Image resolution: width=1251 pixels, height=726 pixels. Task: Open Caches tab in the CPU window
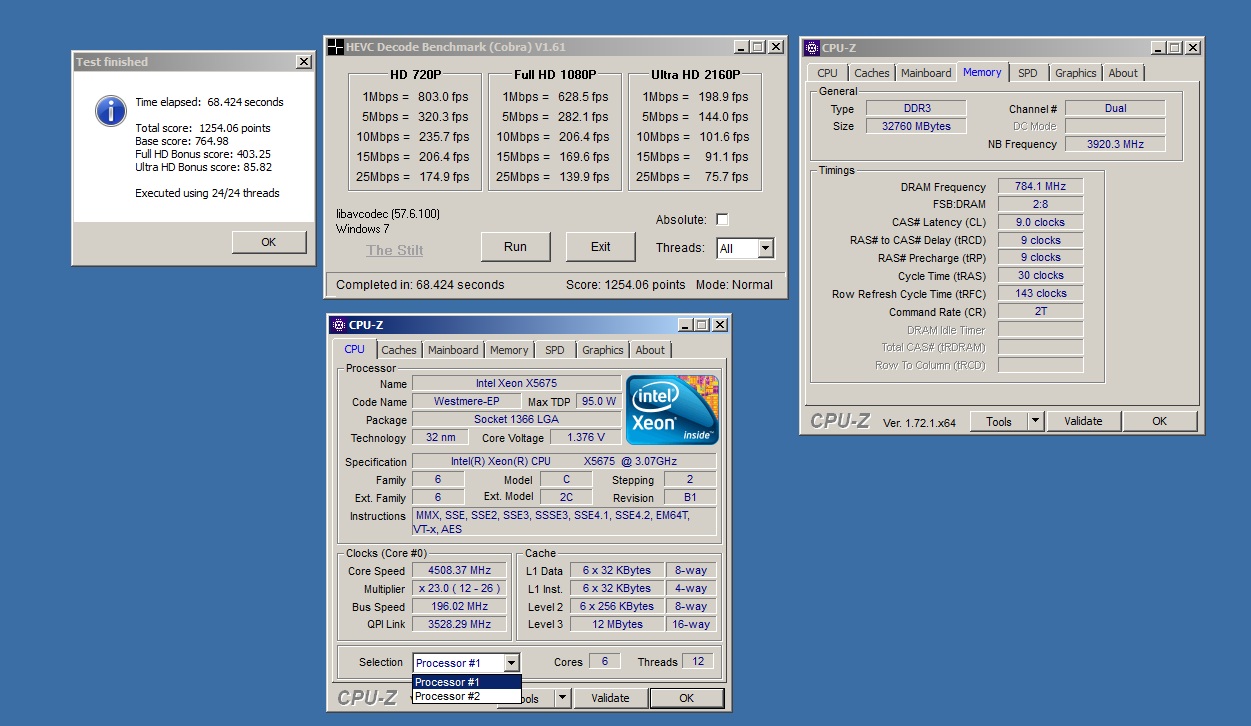point(399,350)
